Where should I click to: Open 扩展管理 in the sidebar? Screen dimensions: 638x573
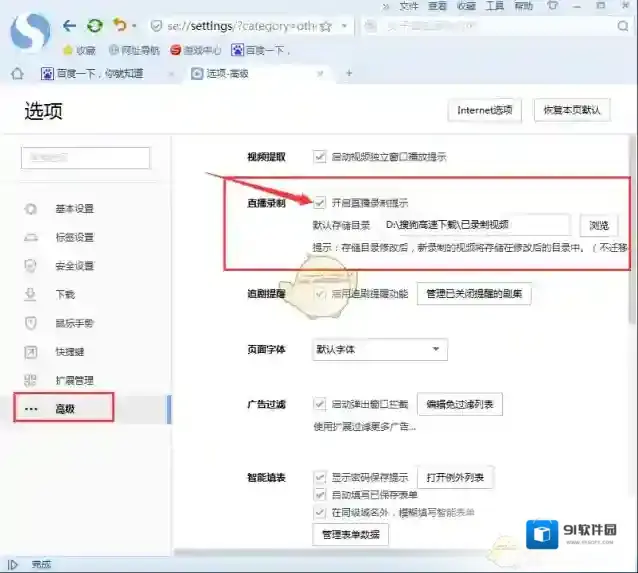[x=73, y=380]
